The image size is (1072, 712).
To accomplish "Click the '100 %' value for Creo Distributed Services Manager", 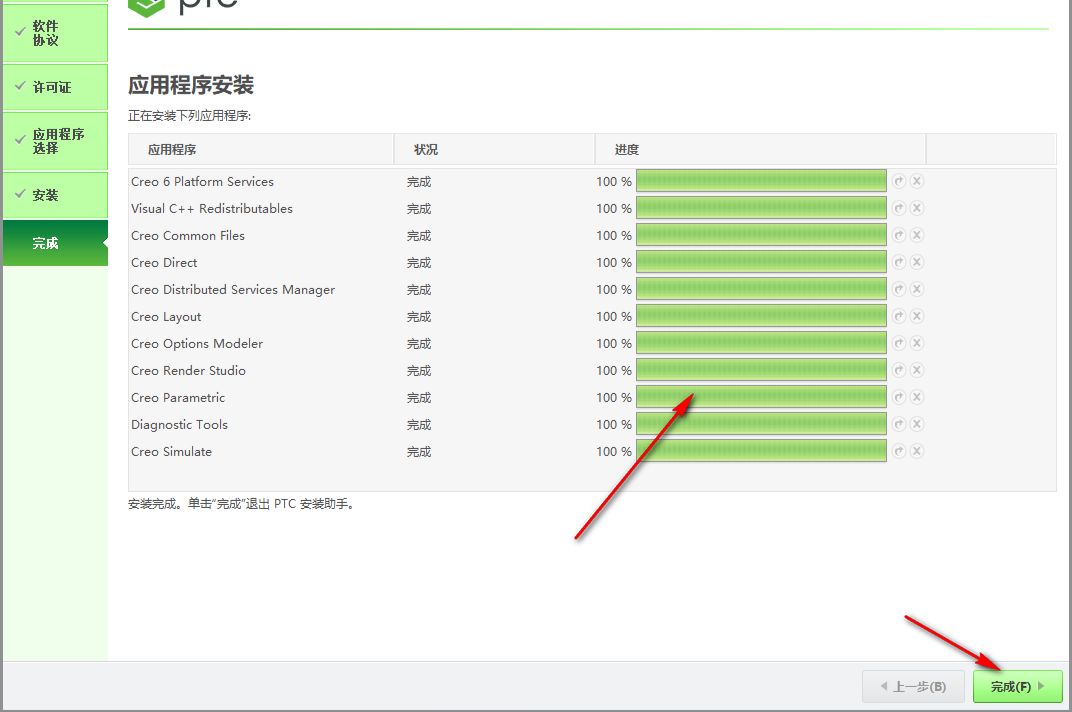I will click(x=614, y=289).
